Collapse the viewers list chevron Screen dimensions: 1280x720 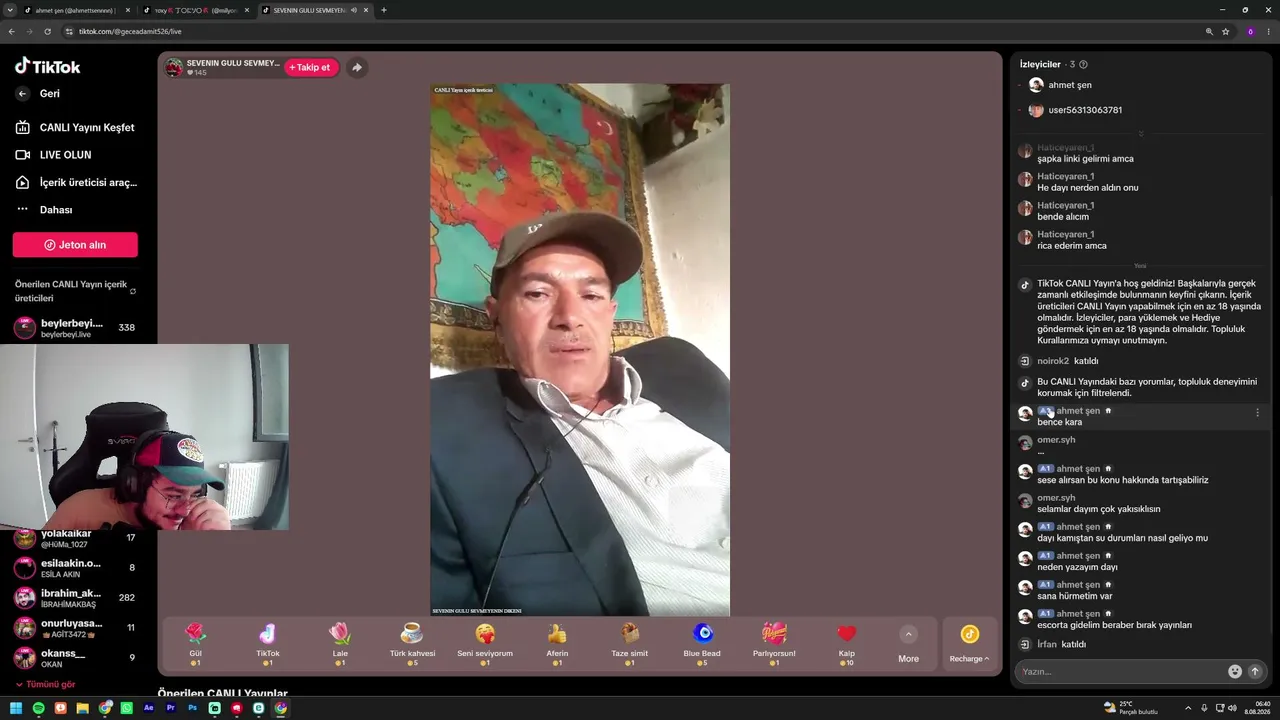pos(1141,133)
